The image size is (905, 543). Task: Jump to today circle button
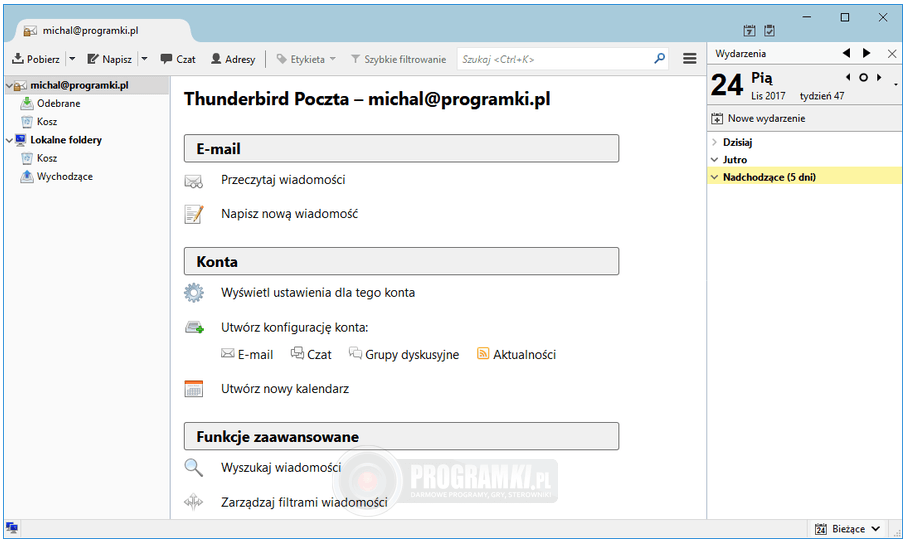point(863,77)
